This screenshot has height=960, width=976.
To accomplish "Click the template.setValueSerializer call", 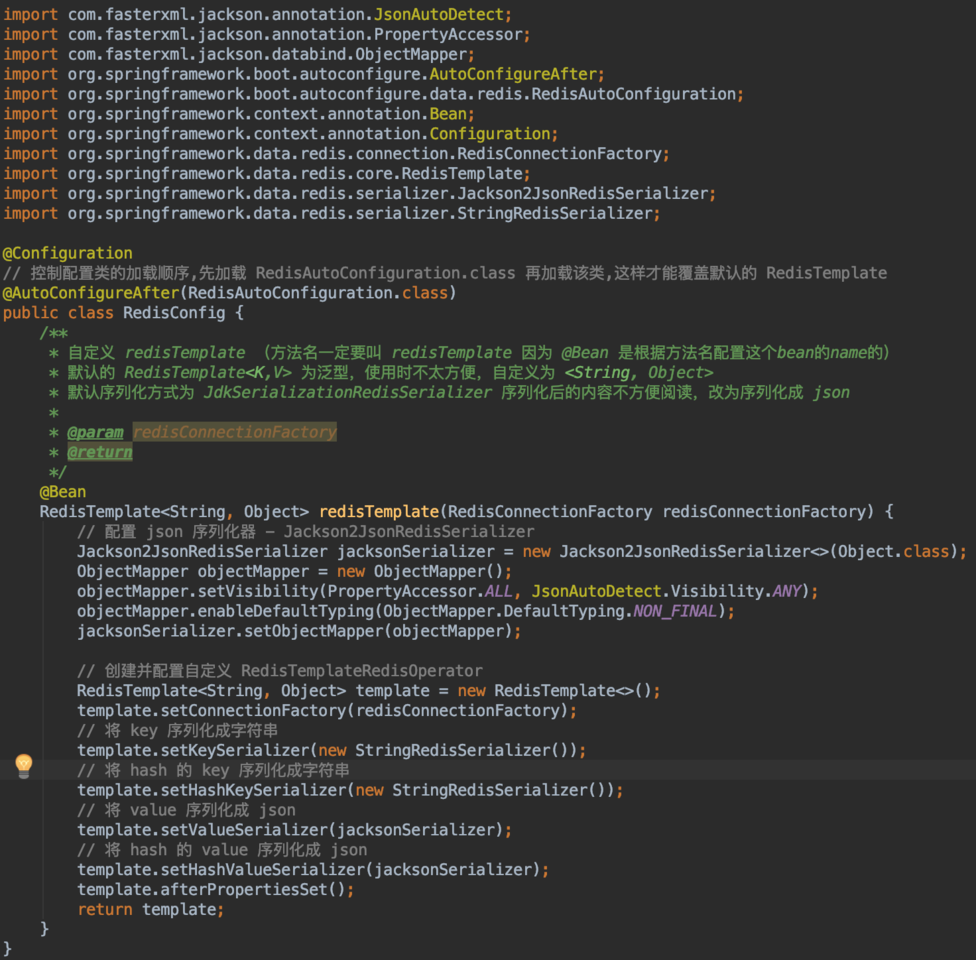I will pyautogui.click(x=294, y=831).
